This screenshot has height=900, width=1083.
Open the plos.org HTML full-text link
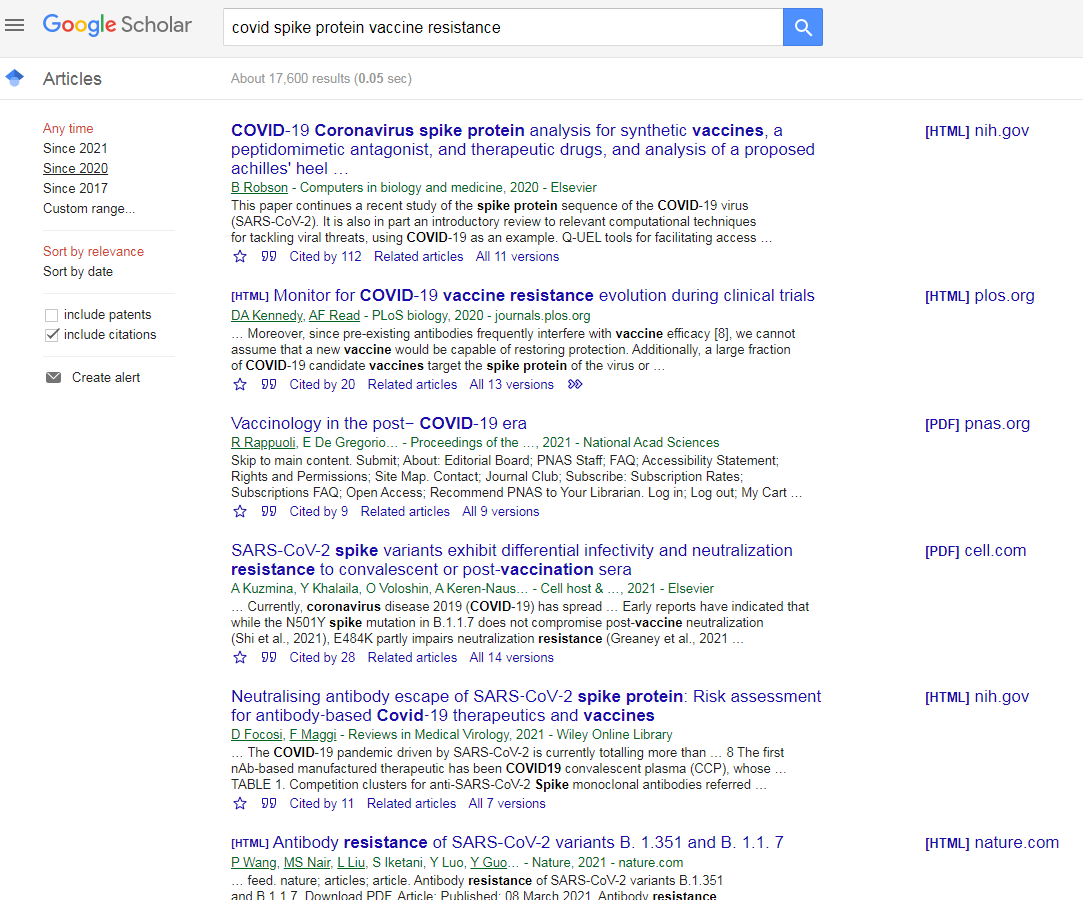click(979, 296)
